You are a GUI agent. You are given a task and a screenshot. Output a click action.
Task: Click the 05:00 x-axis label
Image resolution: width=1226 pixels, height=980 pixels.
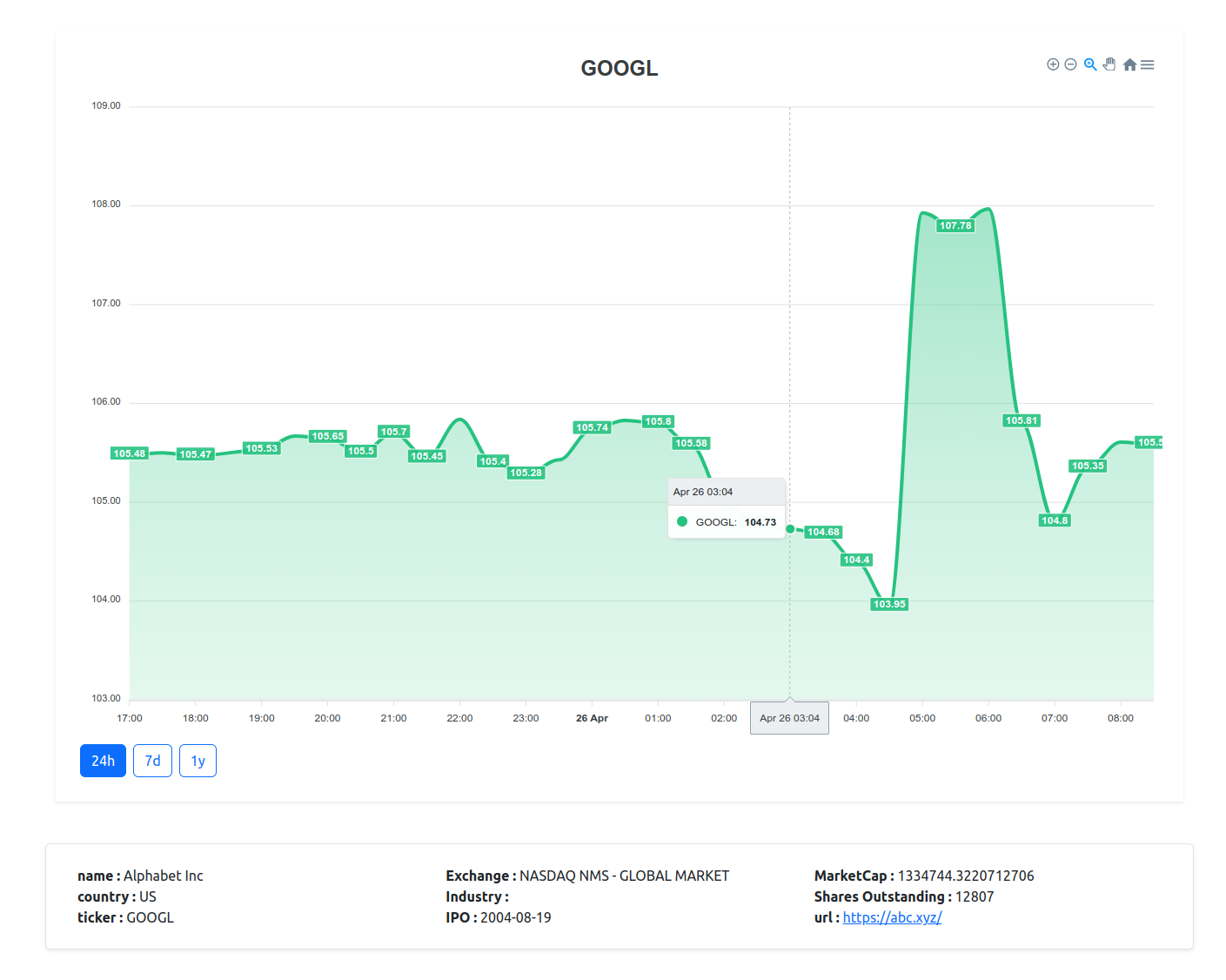pyautogui.click(x=922, y=718)
